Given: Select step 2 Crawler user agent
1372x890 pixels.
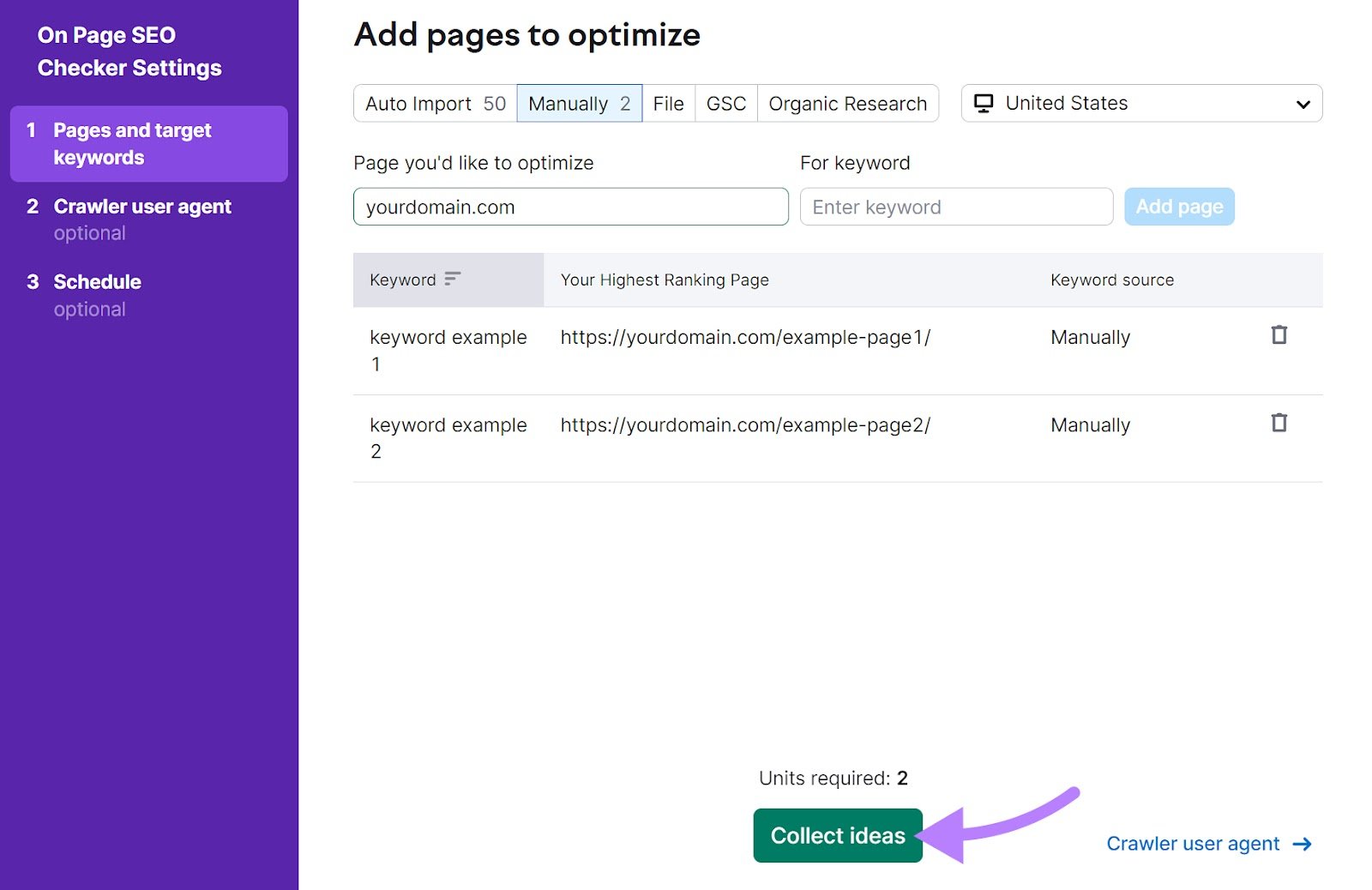Looking at the screenshot, I should [142, 206].
